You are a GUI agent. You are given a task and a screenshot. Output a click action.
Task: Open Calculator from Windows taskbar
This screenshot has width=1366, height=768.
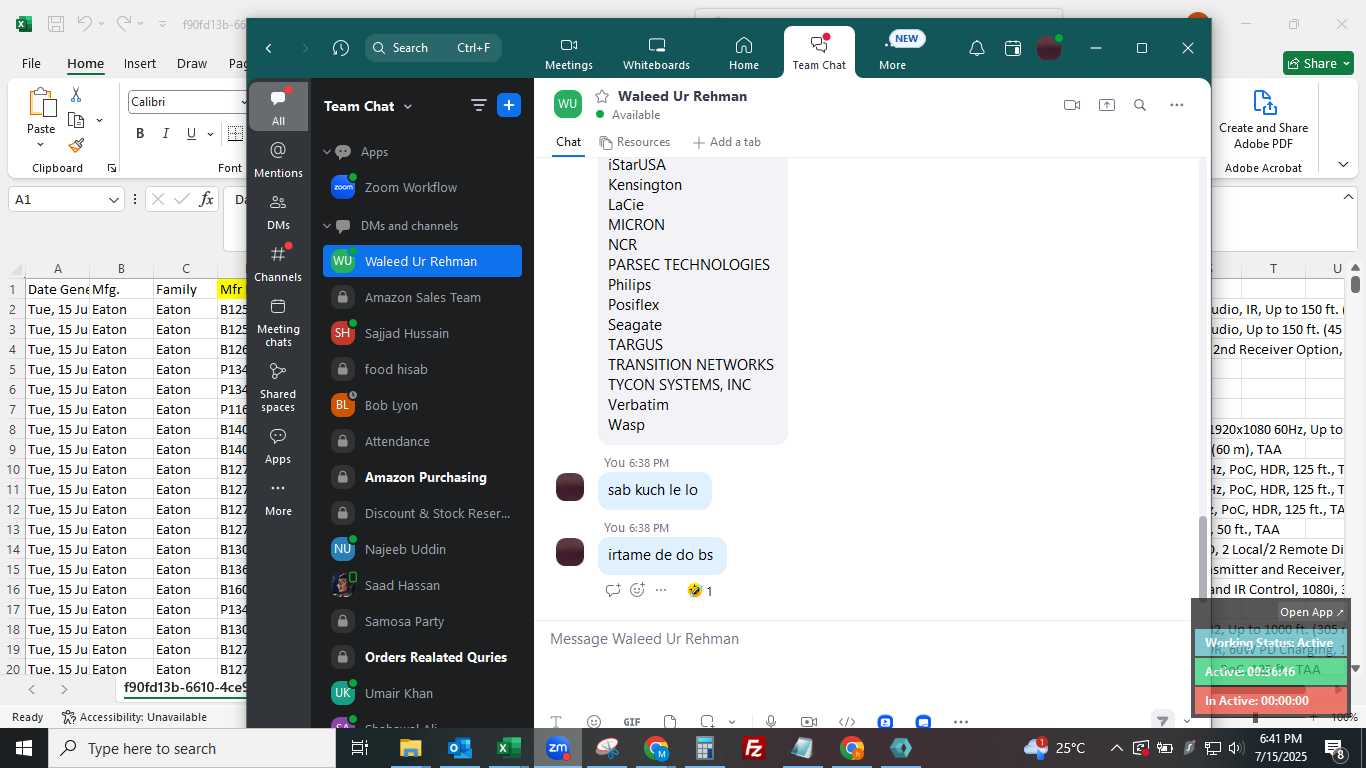705,748
